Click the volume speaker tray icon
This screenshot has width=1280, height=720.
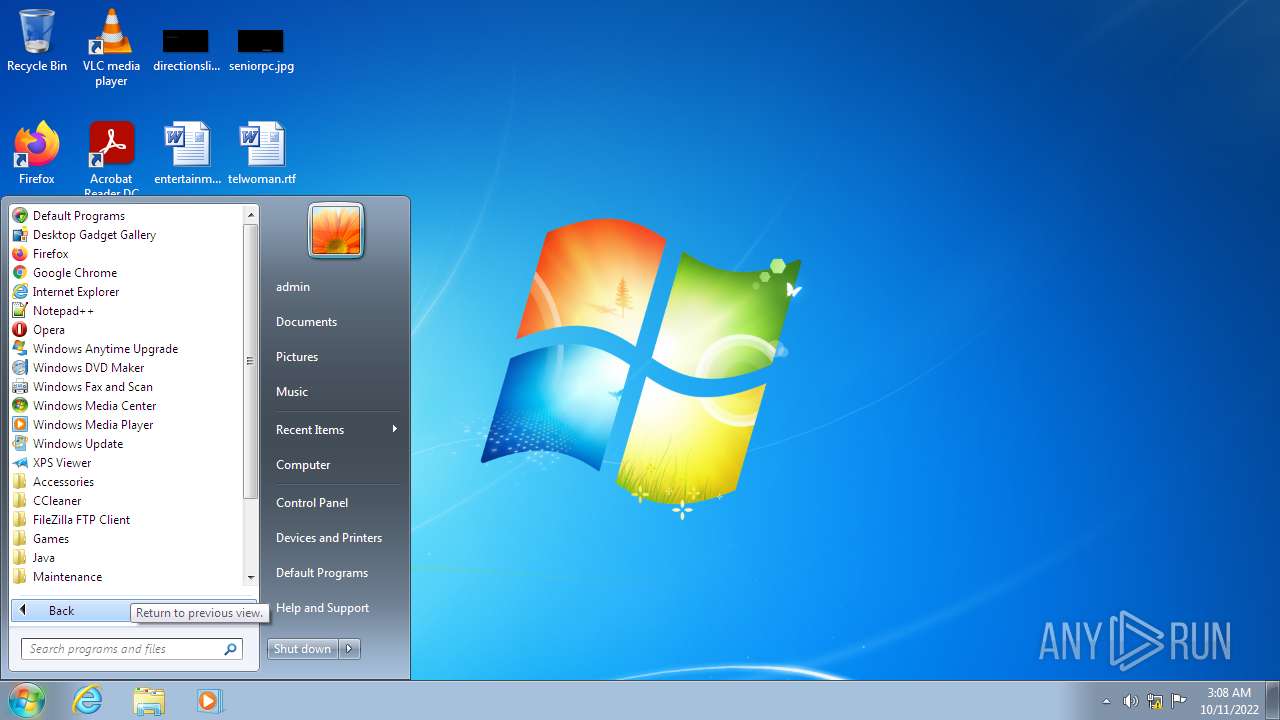tap(1131, 701)
